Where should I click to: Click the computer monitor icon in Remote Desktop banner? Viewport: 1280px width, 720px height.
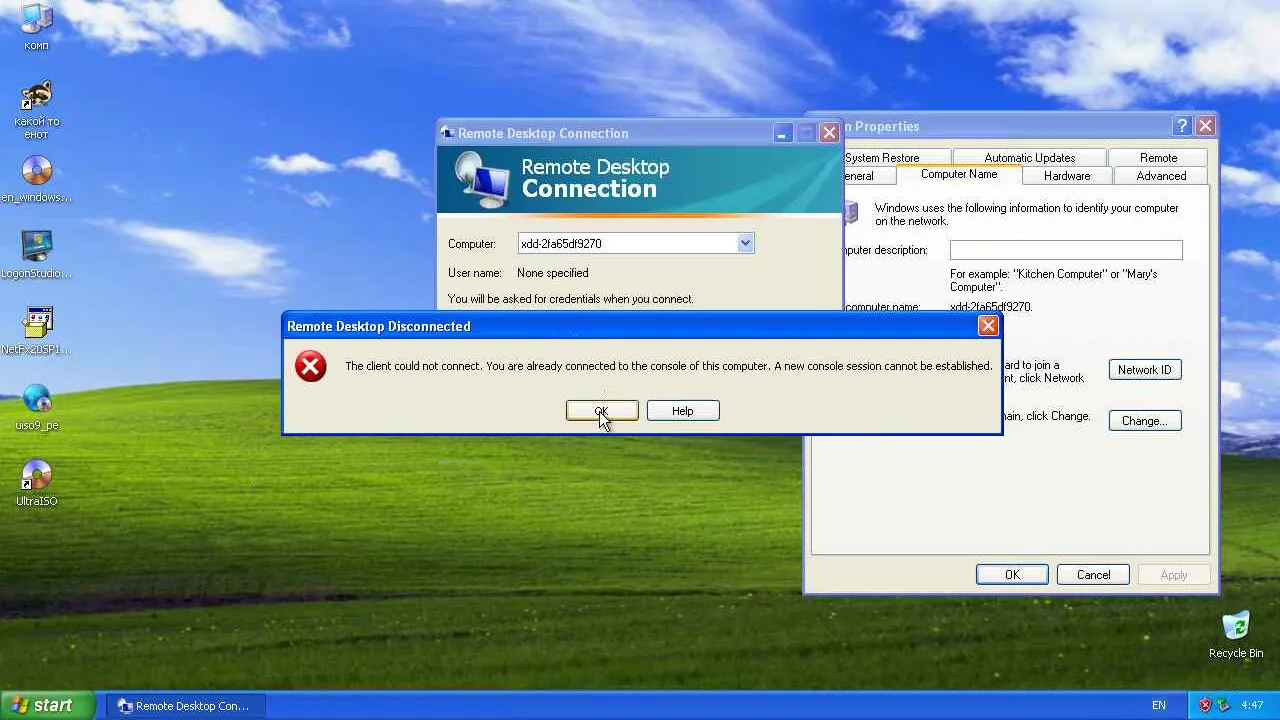click(x=482, y=180)
